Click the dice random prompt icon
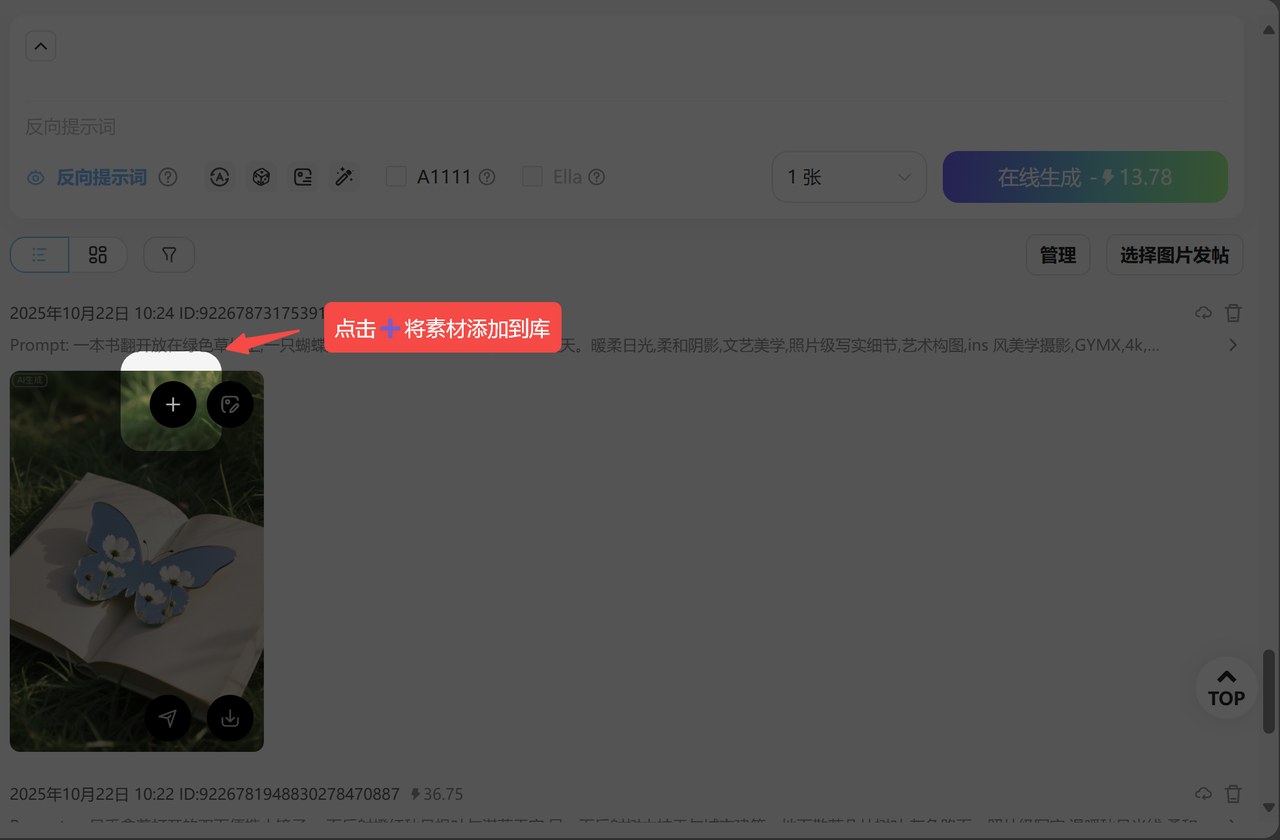Screen dimensions: 1280x840 261,177
